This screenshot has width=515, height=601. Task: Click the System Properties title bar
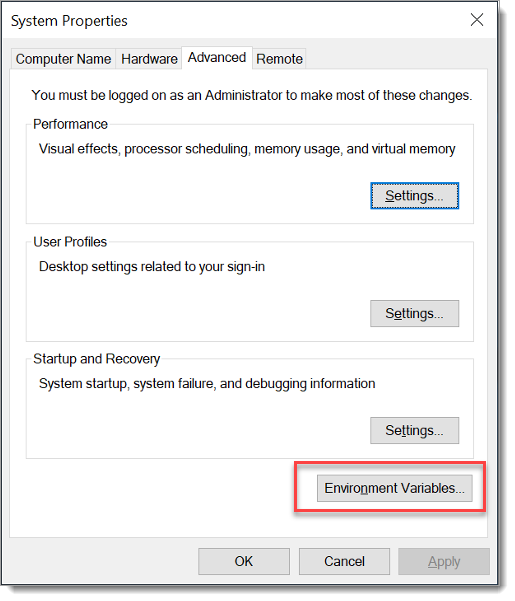click(x=230, y=20)
